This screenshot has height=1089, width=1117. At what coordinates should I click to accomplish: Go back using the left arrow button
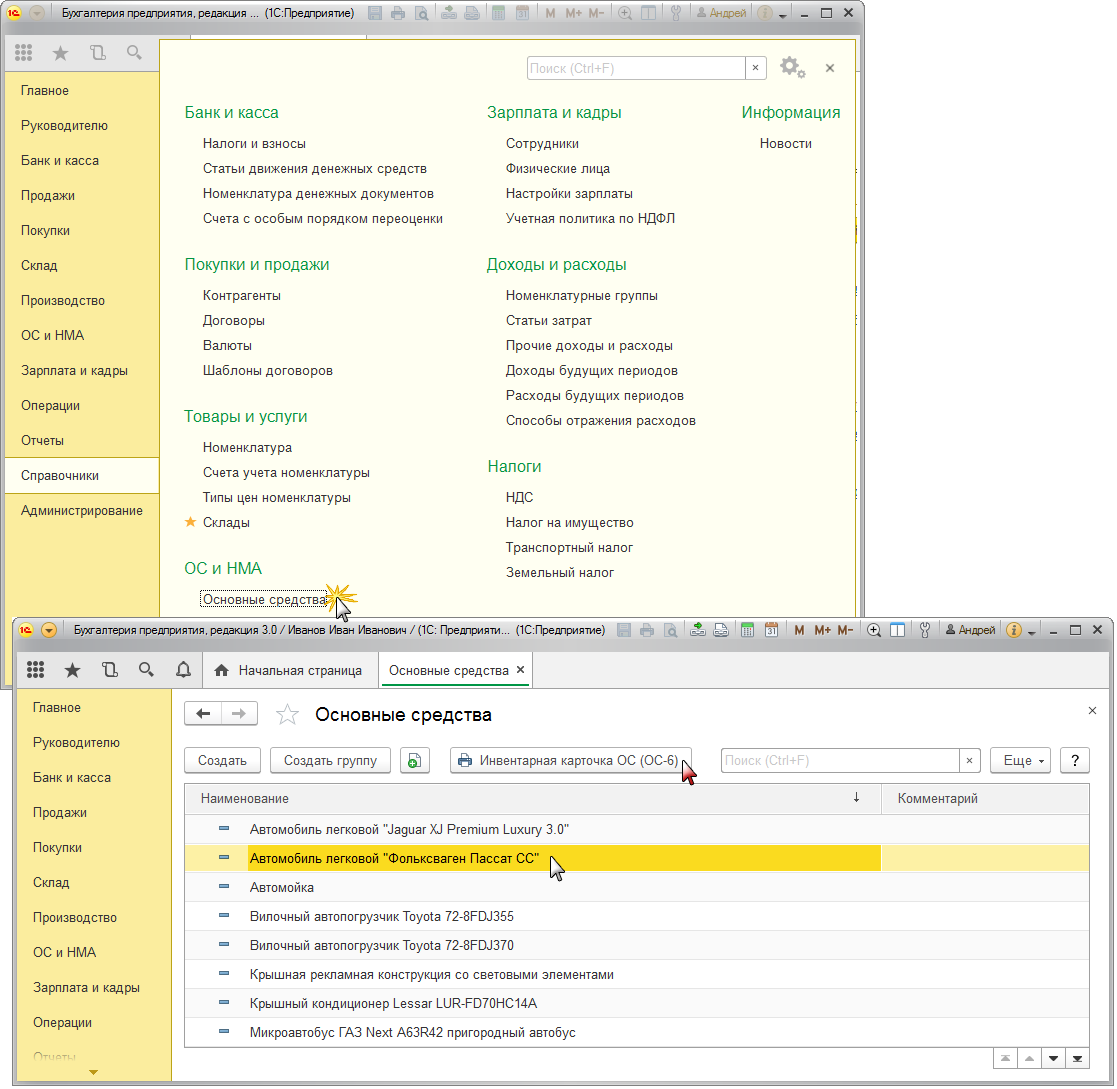tap(204, 714)
